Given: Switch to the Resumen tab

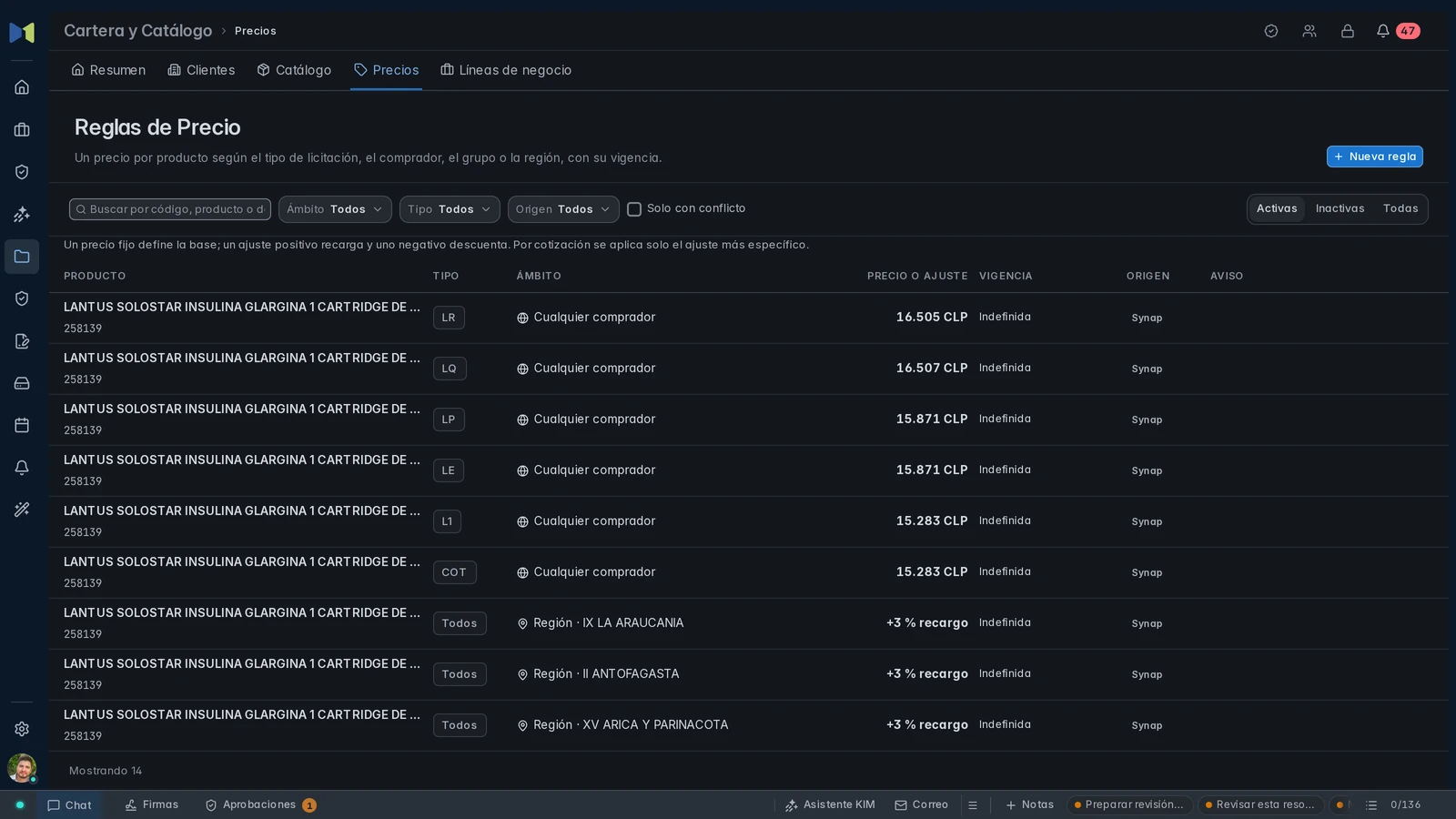Looking at the screenshot, I should point(108,70).
